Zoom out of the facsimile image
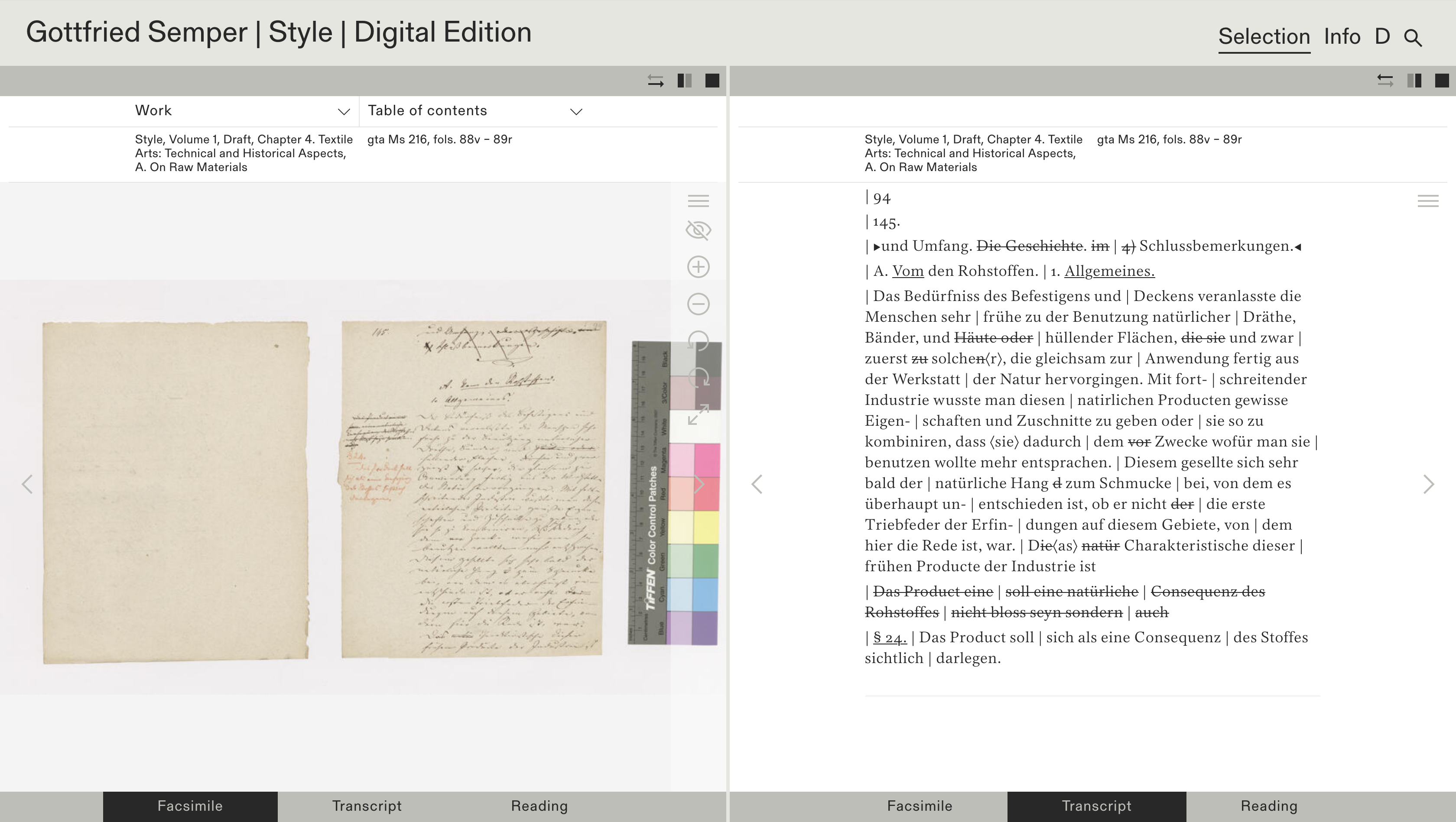This screenshot has width=1456, height=822. coord(698,304)
